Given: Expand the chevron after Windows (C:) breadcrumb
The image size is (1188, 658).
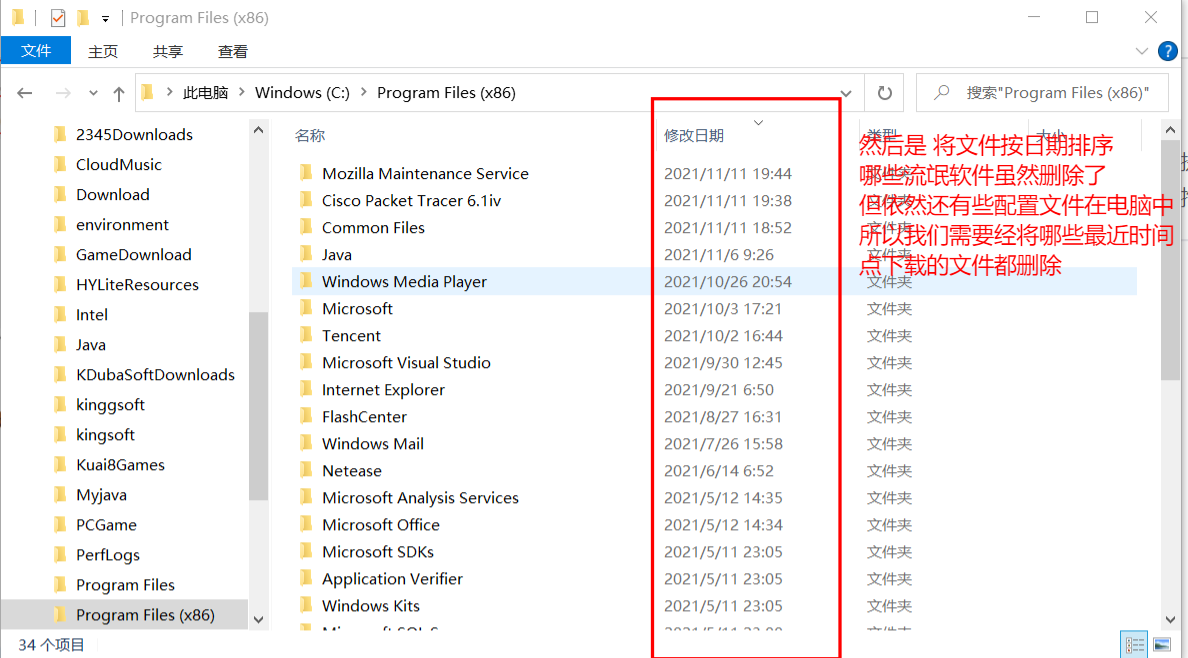Looking at the screenshot, I should (x=364, y=92).
